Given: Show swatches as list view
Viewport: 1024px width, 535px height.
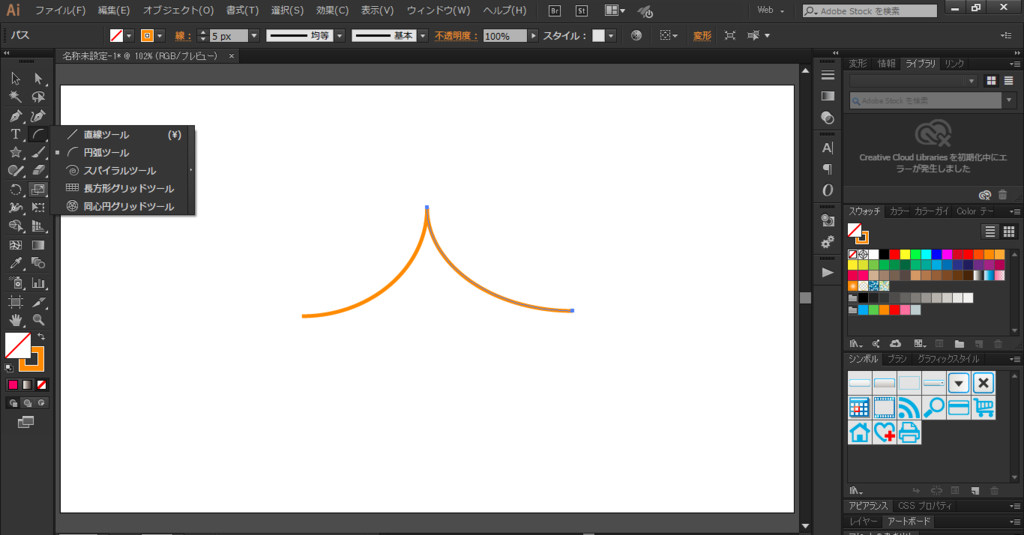Looking at the screenshot, I should tap(990, 231).
